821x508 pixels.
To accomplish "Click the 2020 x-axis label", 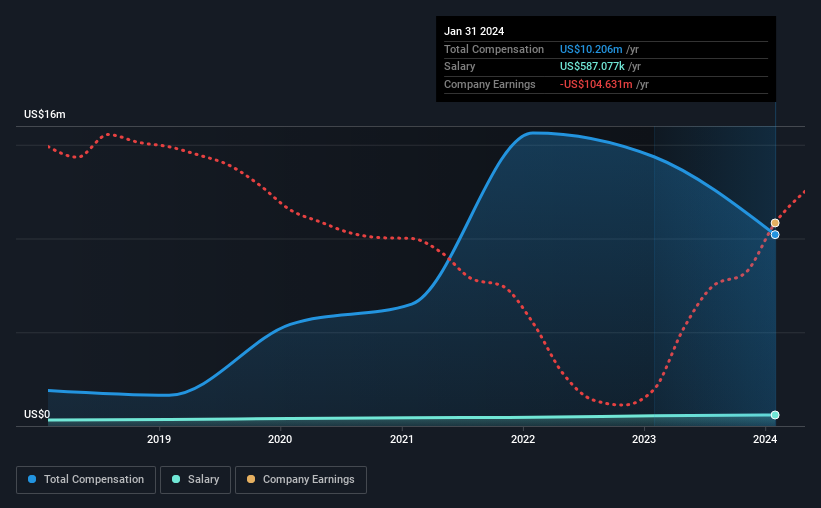I will click(x=280, y=439).
